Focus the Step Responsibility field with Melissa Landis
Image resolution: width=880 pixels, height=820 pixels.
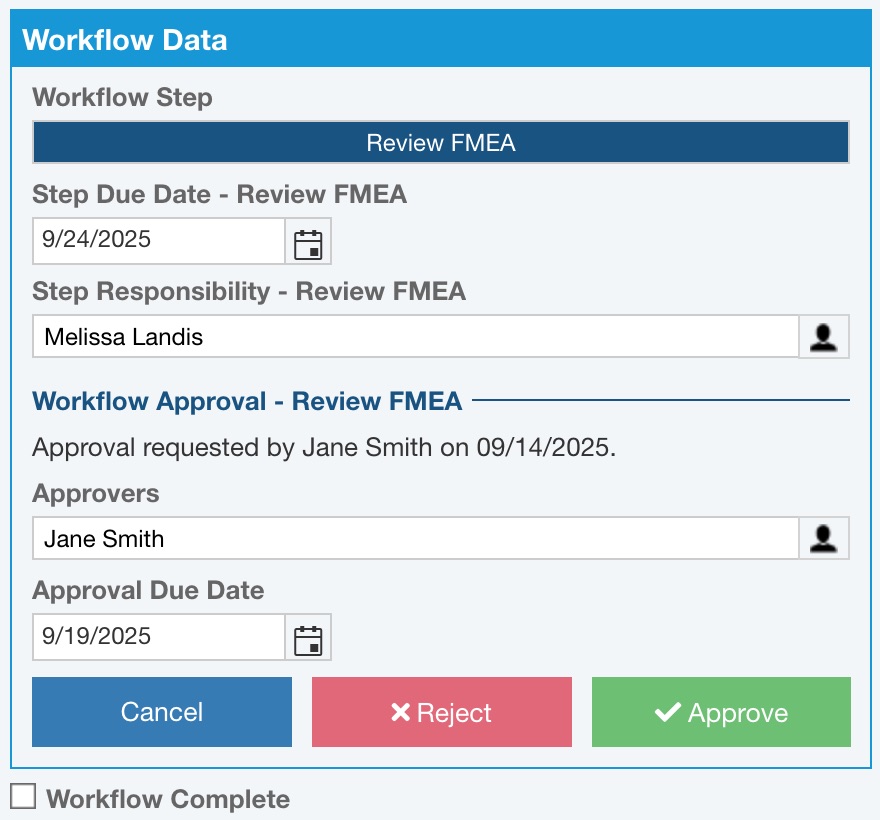coord(414,337)
